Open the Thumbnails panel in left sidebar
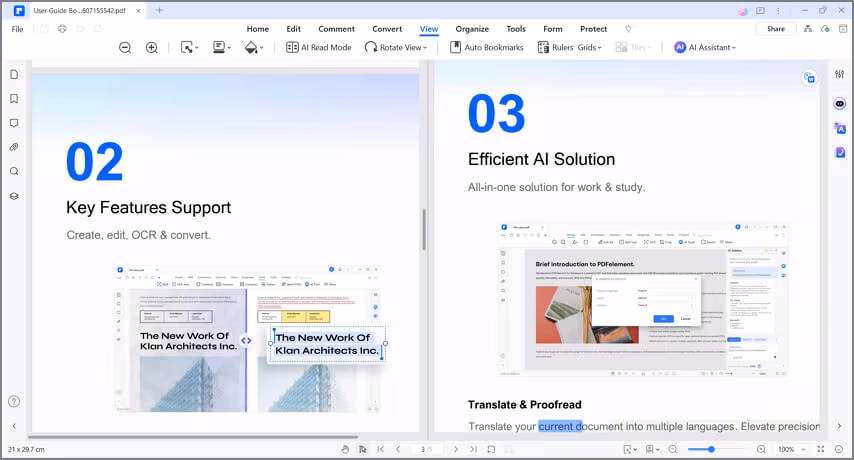Viewport: 854px width, 460px height. pos(14,75)
